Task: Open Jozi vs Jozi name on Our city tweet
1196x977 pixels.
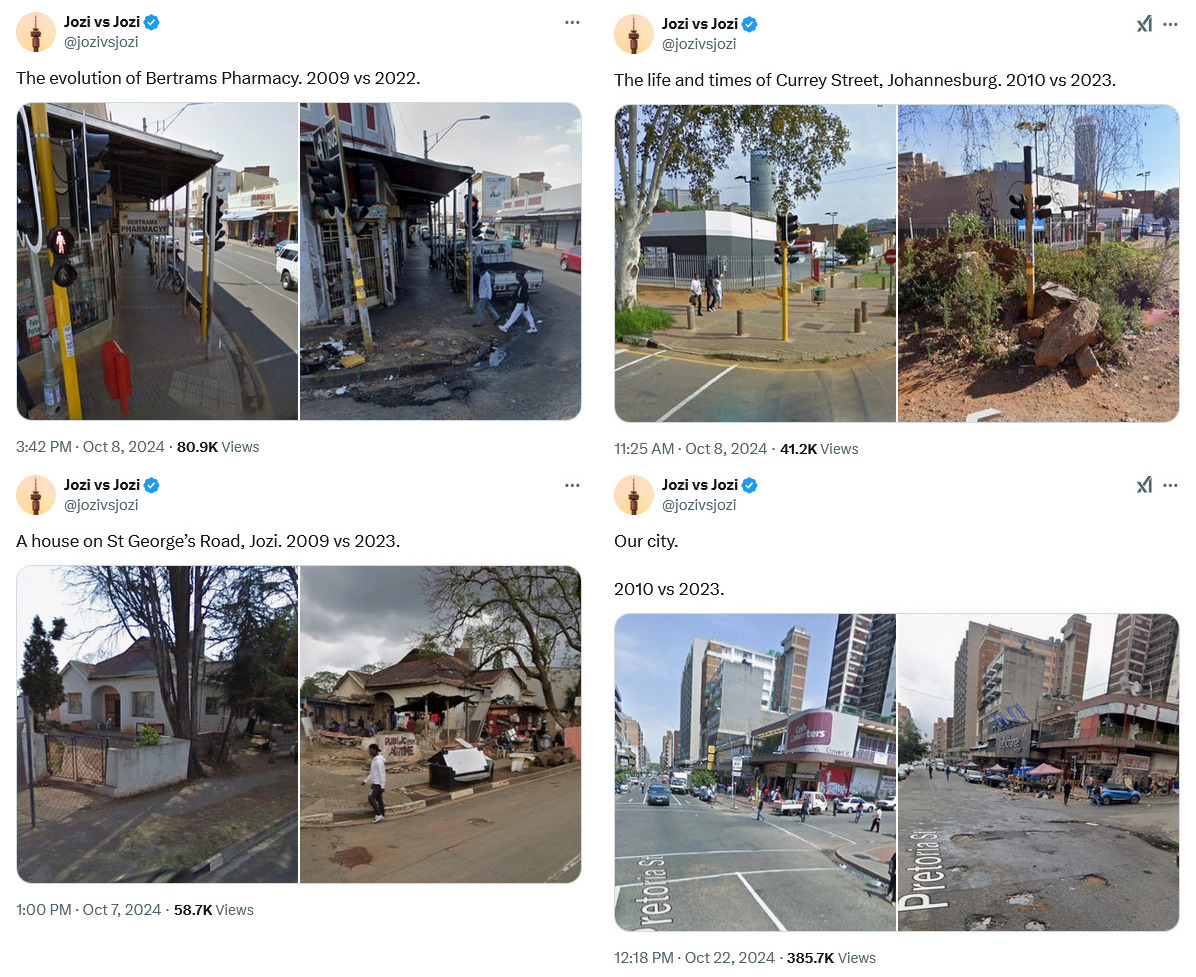Action: click(699, 484)
